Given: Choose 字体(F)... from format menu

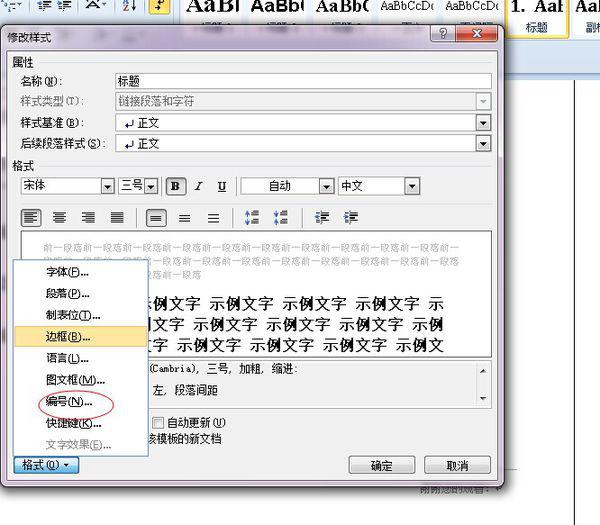Looking at the screenshot, I should (81, 272).
